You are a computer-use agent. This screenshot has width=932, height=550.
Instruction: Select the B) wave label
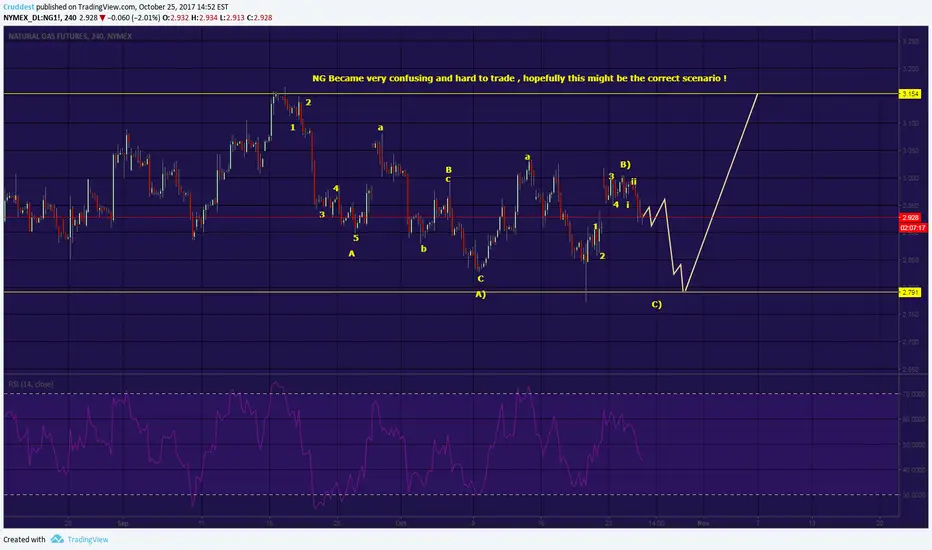click(x=625, y=165)
